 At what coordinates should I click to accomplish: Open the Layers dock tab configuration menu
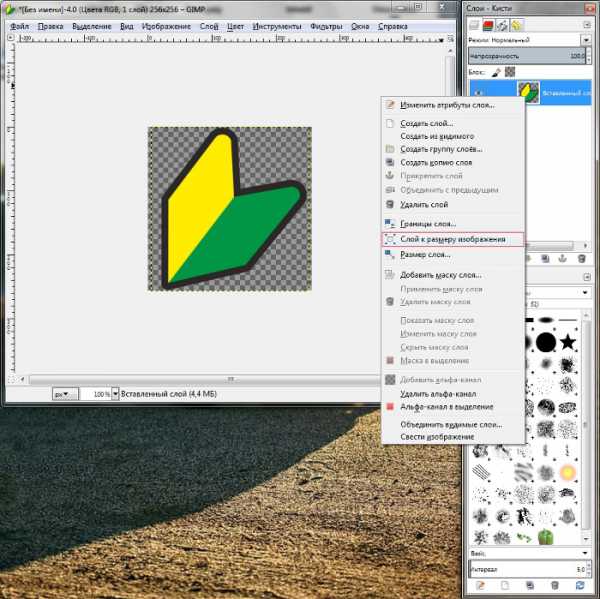[x=587, y=25]
